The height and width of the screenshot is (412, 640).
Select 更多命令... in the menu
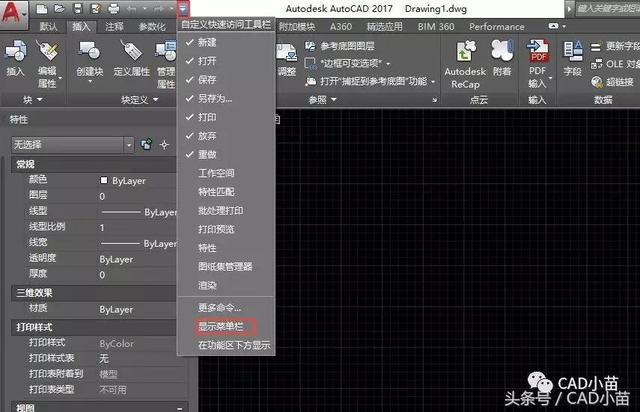coord(226,308)
